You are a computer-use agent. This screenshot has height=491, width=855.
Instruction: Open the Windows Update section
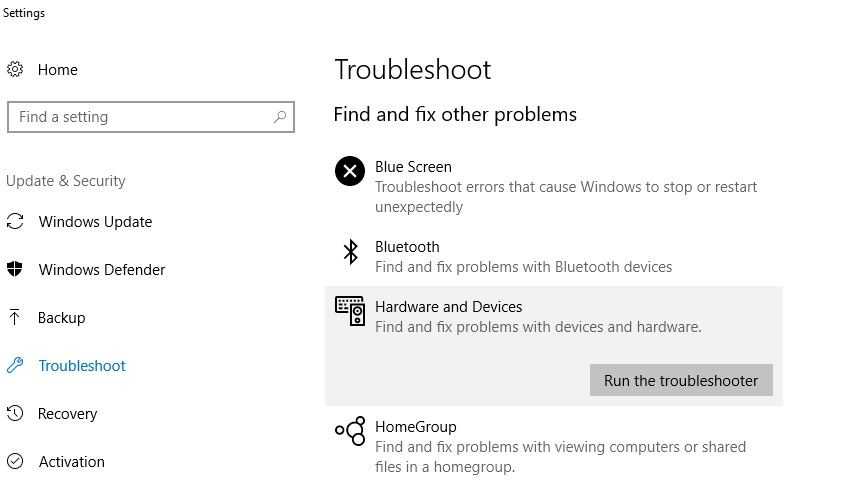coord(95,222)
